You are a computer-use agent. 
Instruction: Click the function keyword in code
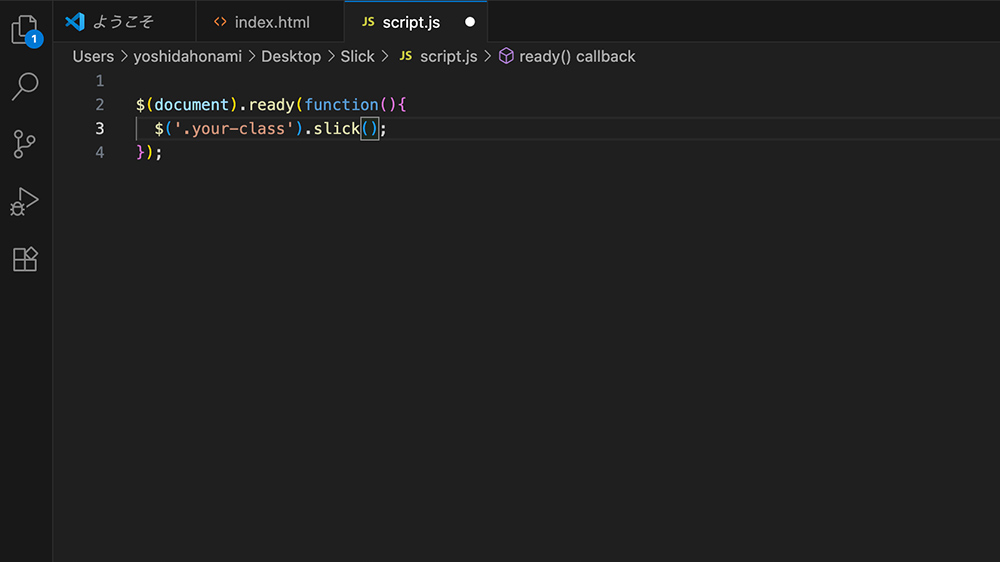point(341,105)
